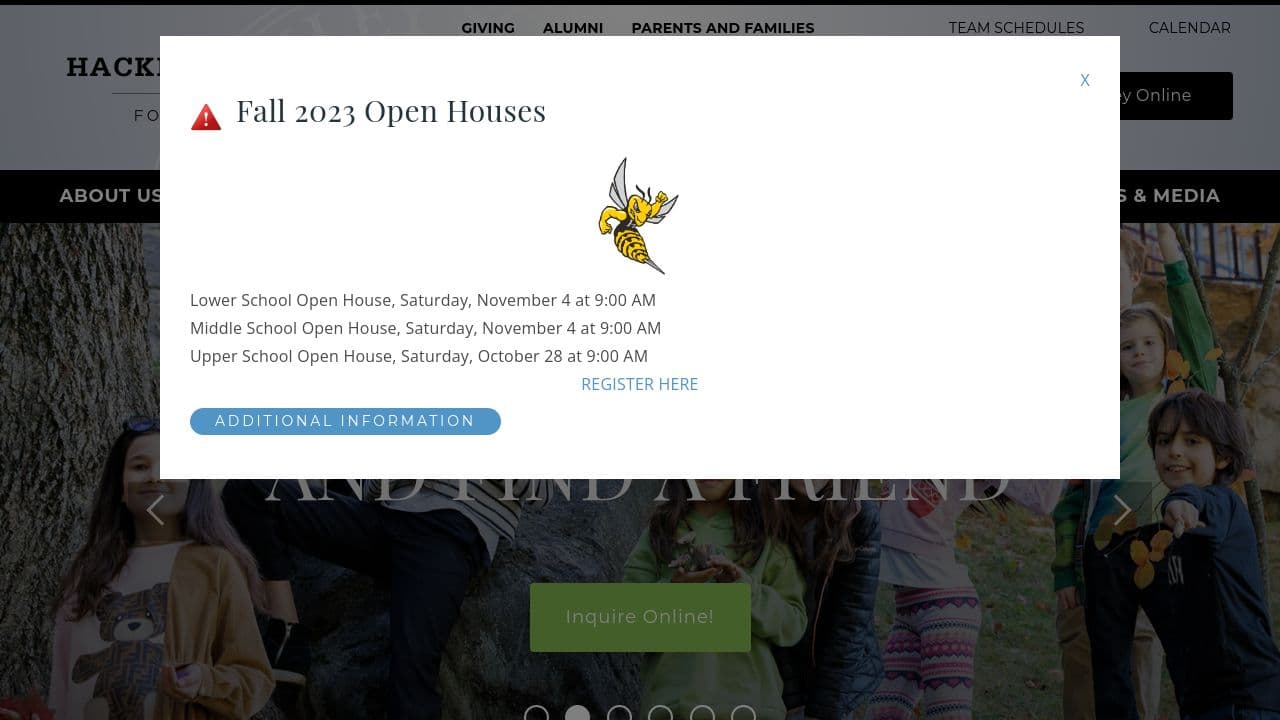The image size is (1280, 720).
Task: Open the ABOUT US navigation menu
Action: pos(110,196)
